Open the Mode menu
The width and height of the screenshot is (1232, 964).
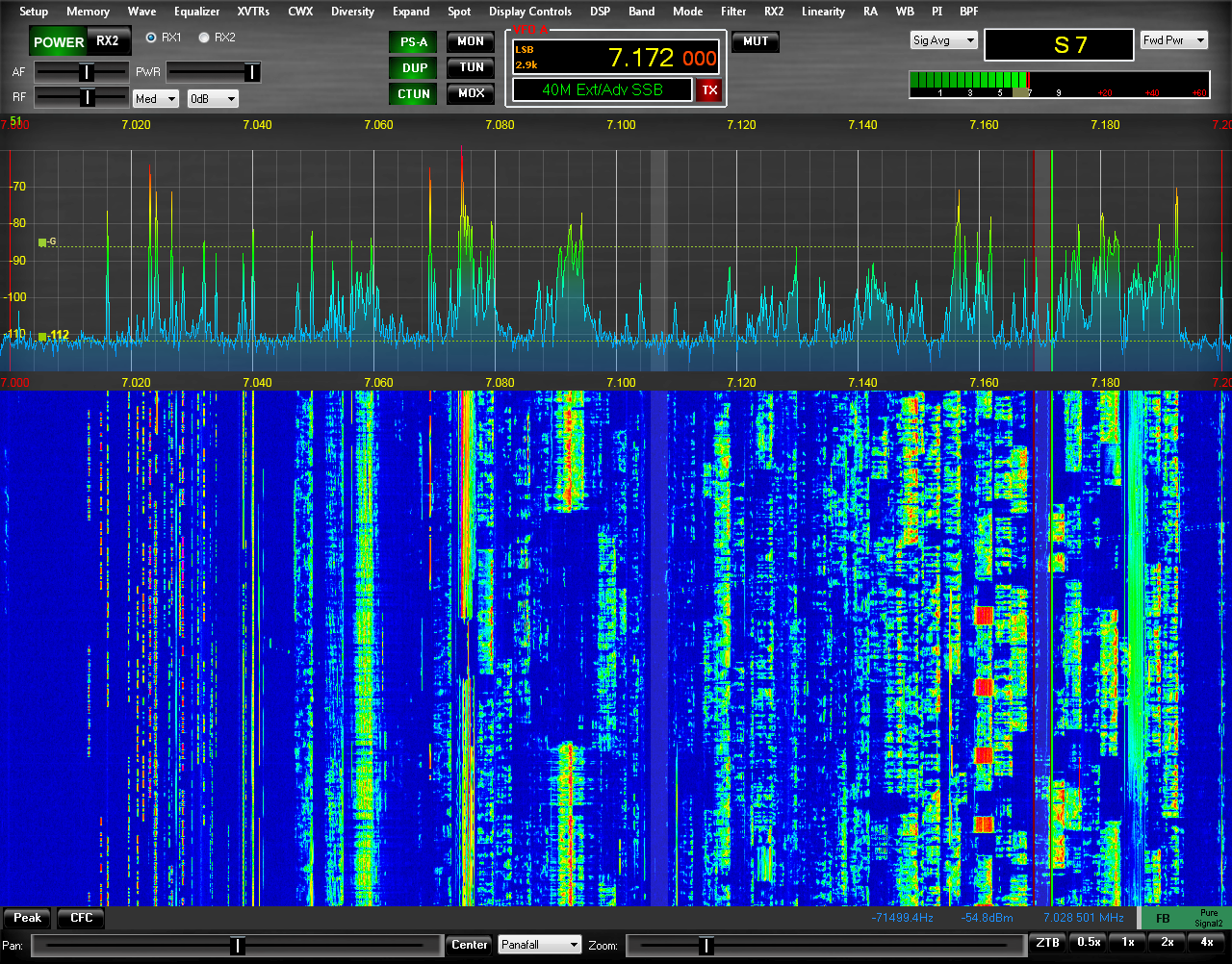(687, 12)
